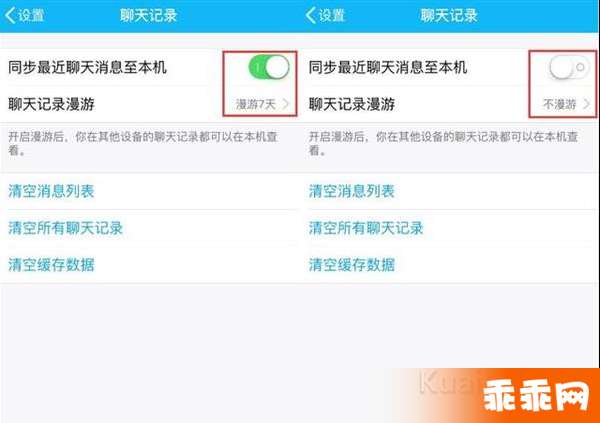
Task: Tap 清空缓存数据 on left screen
Action: [x=51, y=265]
